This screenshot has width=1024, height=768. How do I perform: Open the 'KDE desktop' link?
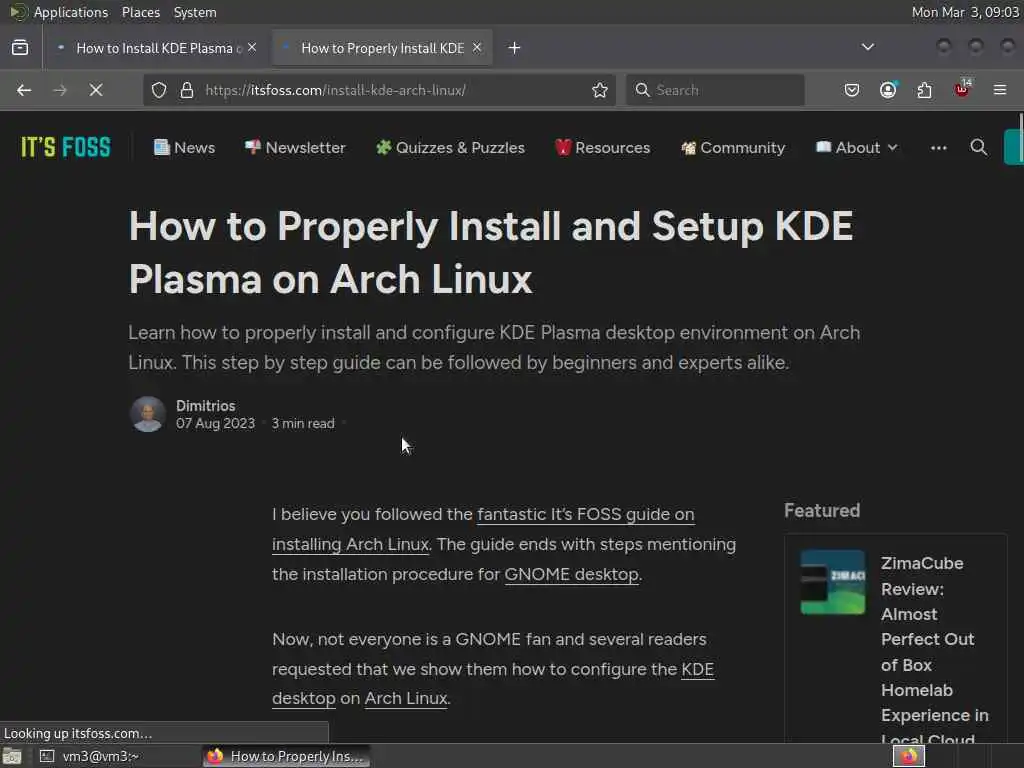pos(697,669)
